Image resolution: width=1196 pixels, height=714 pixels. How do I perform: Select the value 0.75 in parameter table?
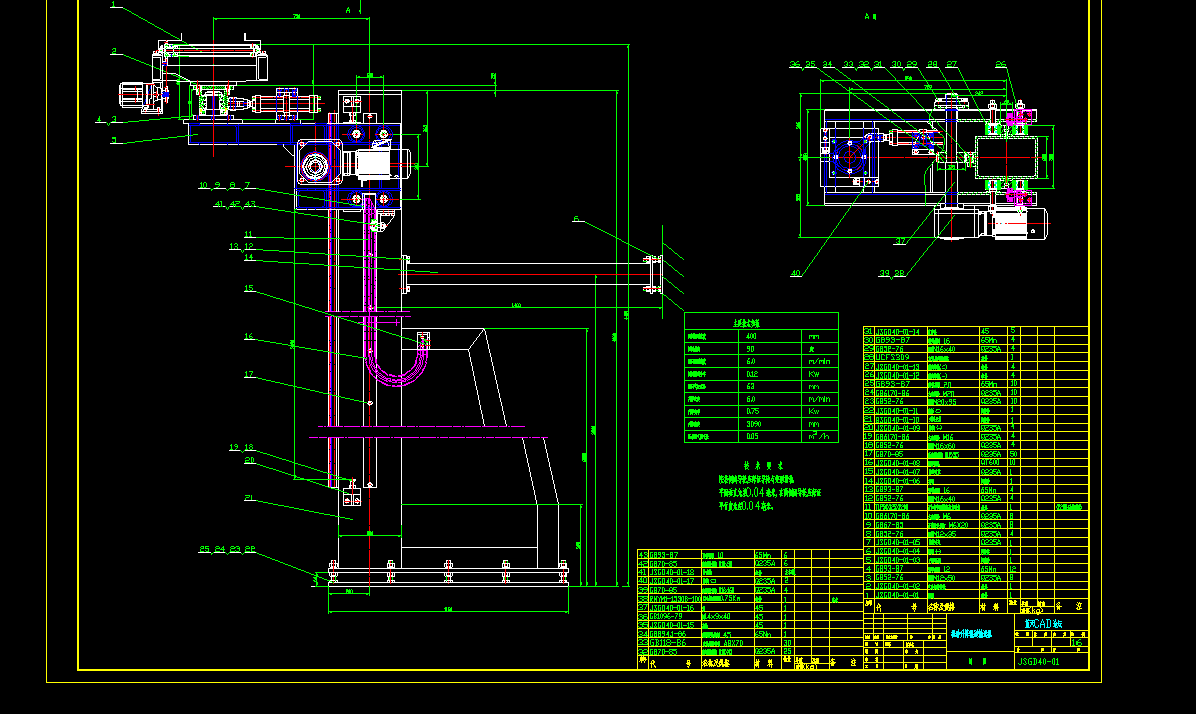click(x=753, y=411)
